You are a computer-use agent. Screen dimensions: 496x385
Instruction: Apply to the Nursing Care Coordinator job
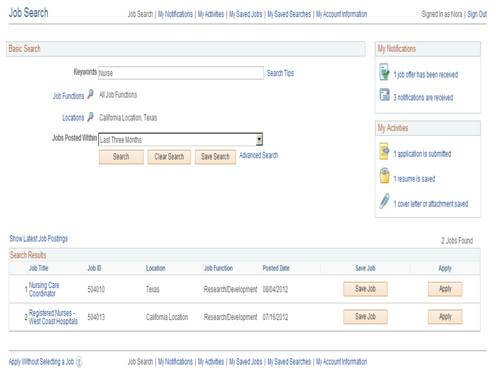click(445, 289)
